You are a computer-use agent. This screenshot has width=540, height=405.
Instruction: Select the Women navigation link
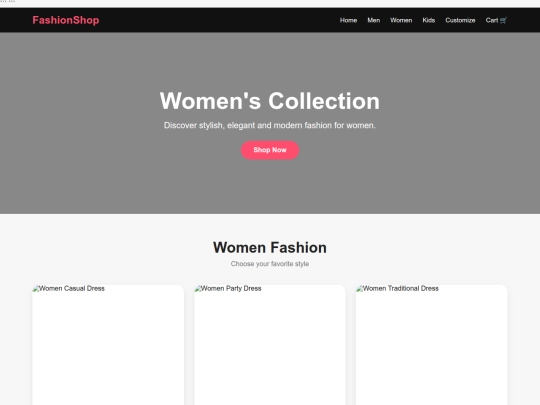pyautogui.click(x=401, y=20)
